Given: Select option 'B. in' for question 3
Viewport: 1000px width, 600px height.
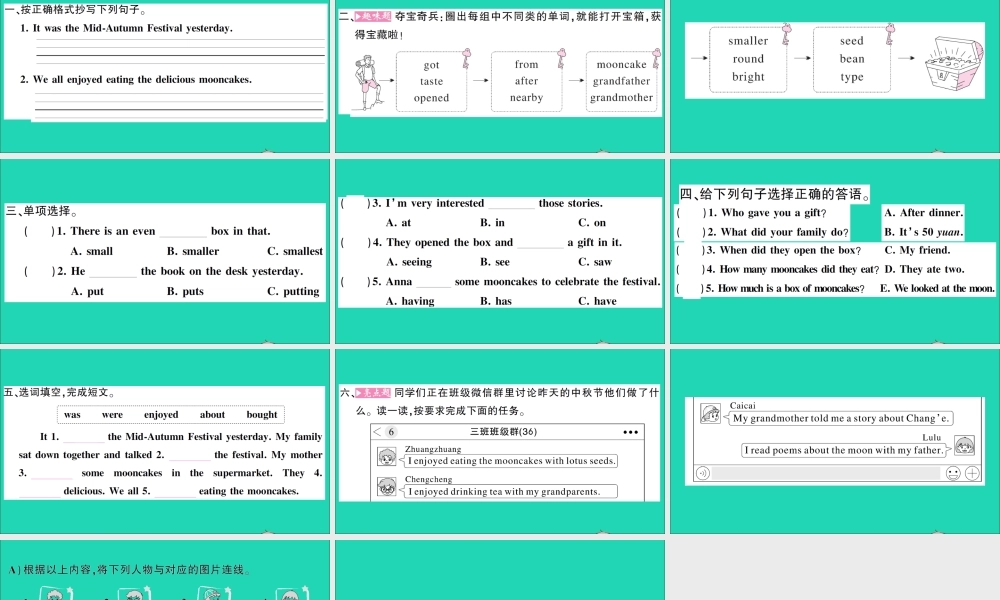Looking at the screenshot, I should tap(492, 223).
